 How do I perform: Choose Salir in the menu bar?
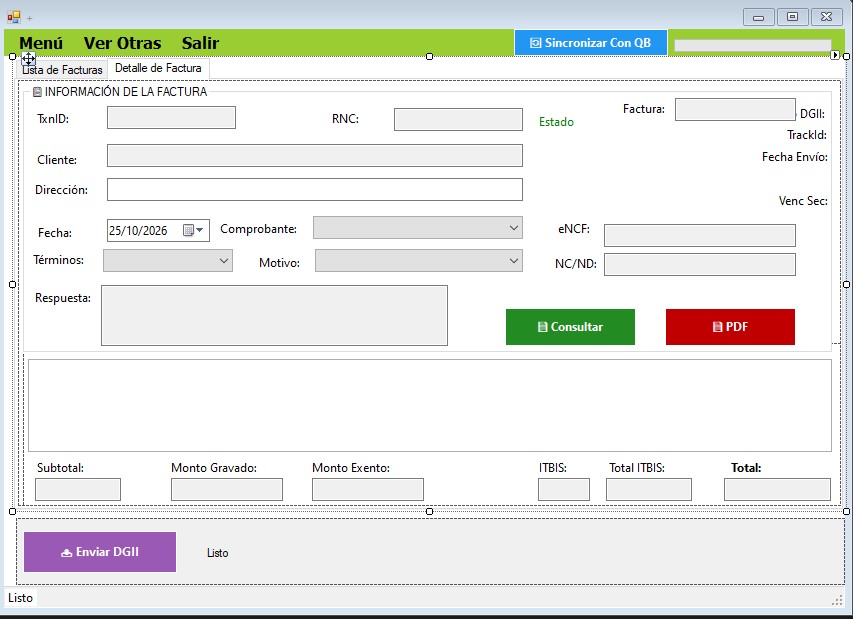200,43
